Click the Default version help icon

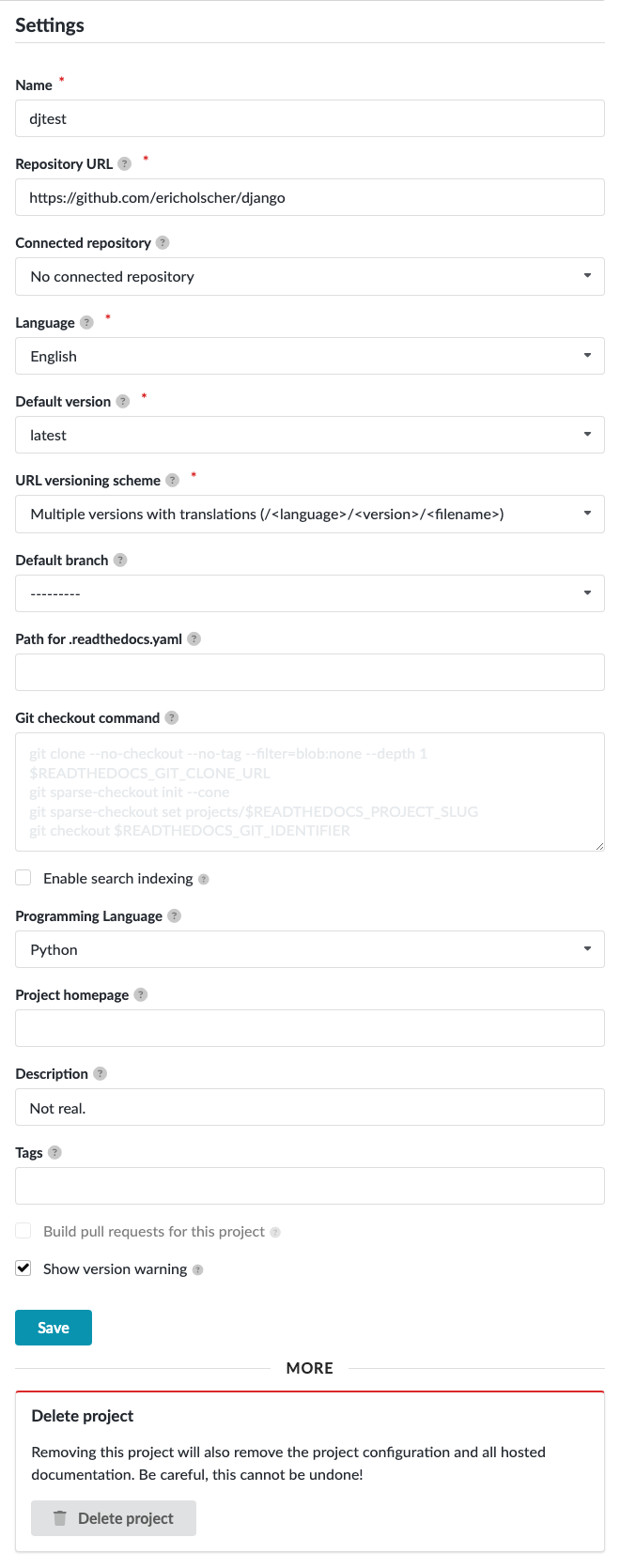click(x=123, y=401)
